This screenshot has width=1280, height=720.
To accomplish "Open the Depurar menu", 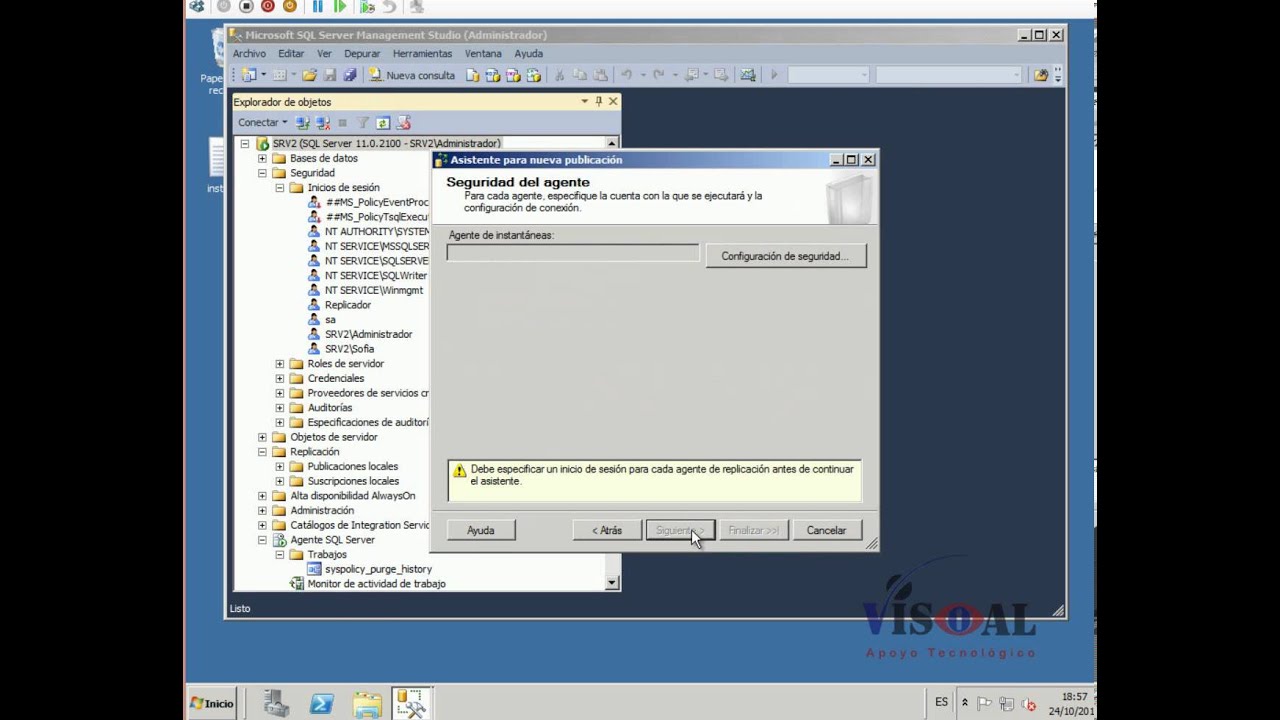I will [362, 54].
